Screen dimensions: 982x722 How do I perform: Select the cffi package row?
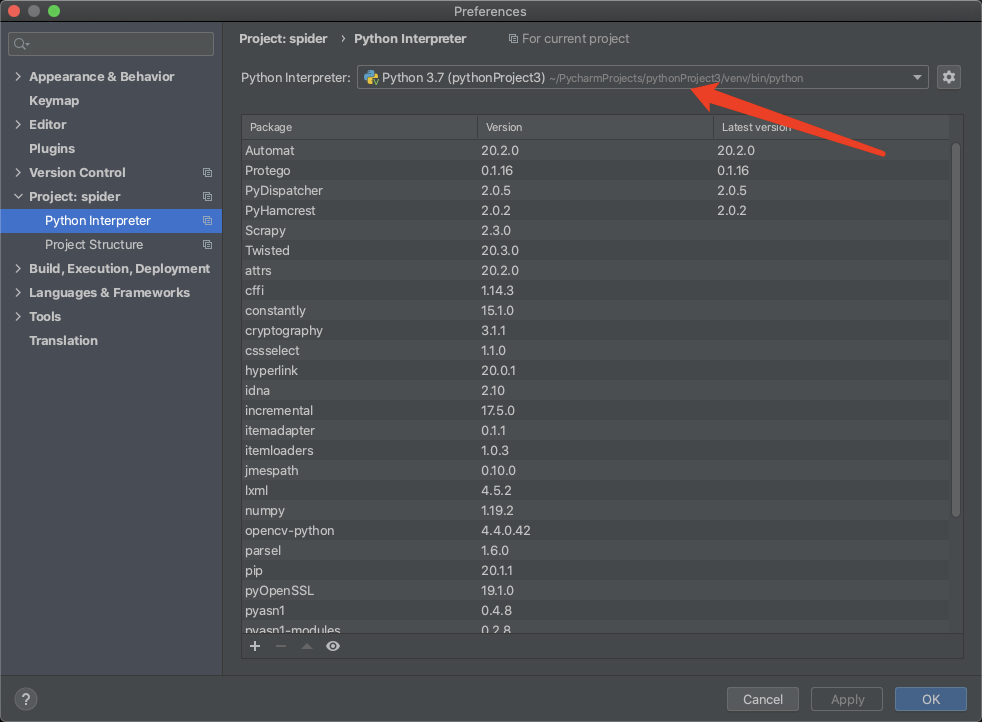point(596,291)
